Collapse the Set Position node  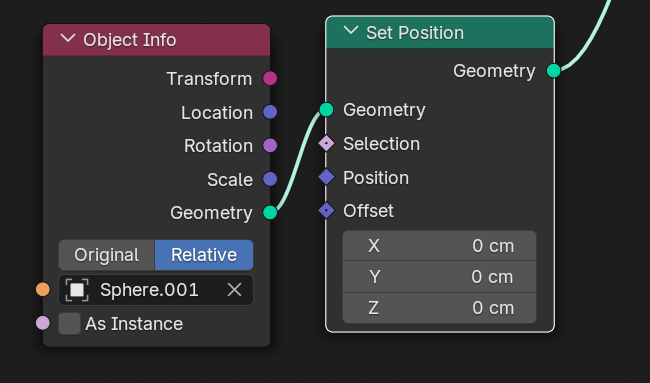(351, 31)
